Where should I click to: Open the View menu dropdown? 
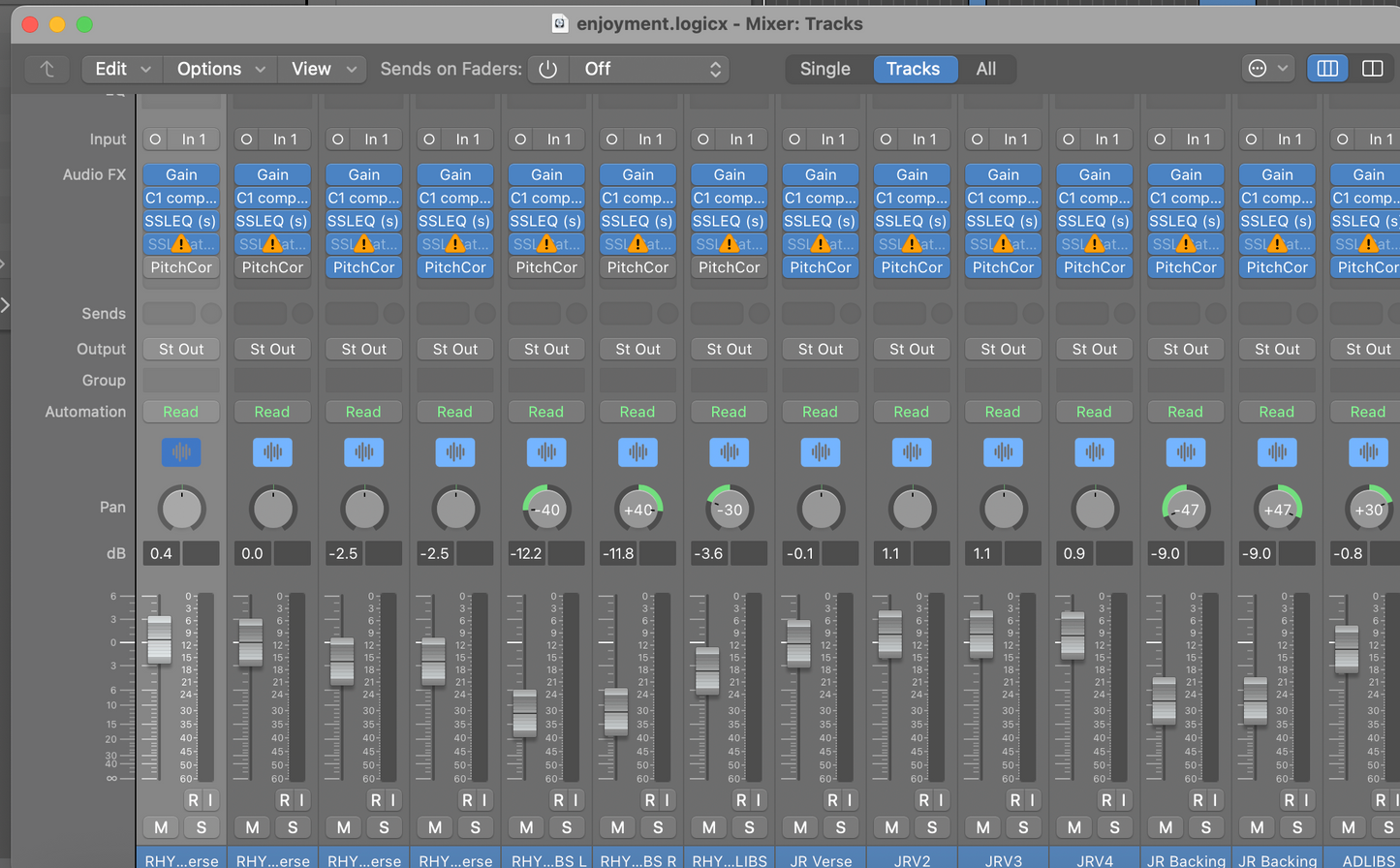(x=323, y=69)
